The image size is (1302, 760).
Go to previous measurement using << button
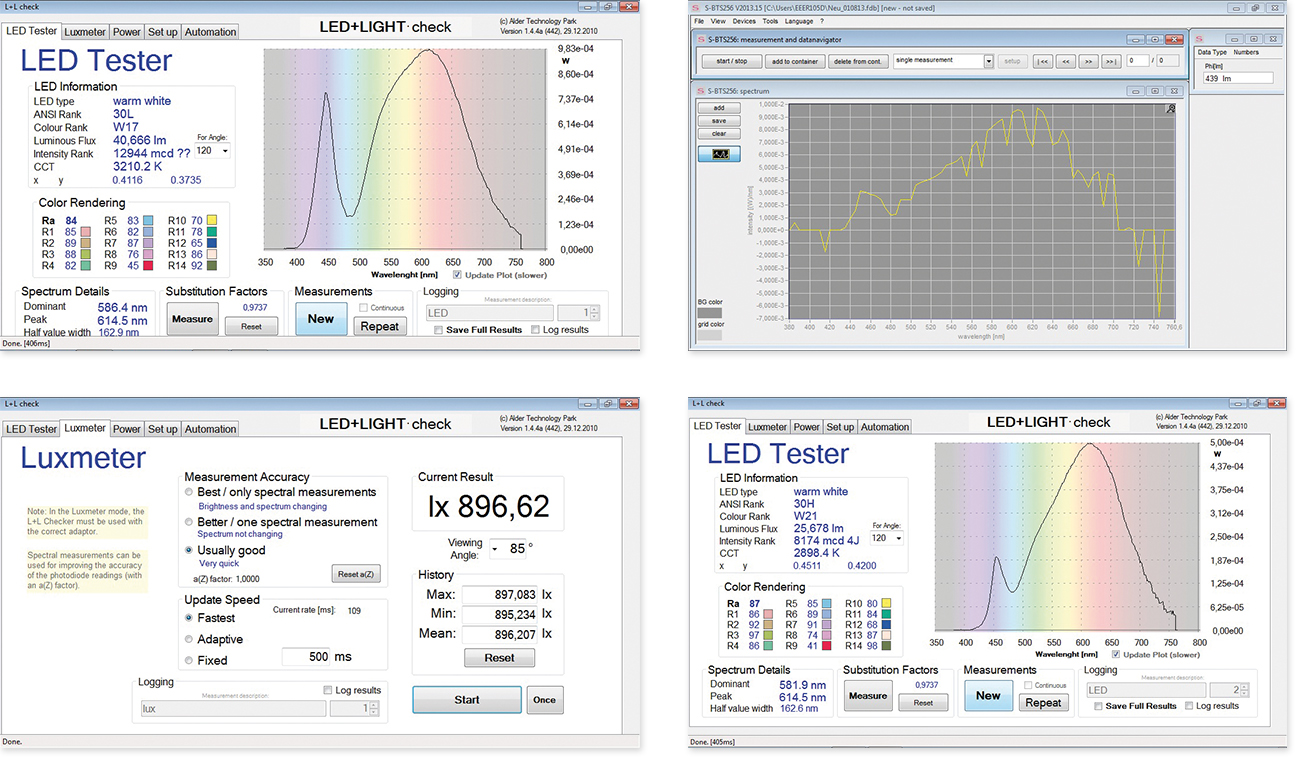[1066, 61]
